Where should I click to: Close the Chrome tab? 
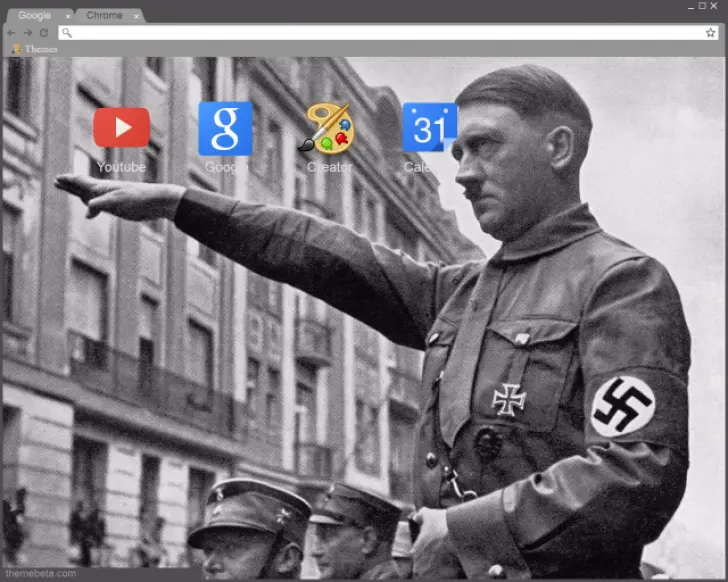[x=137, y=17]
